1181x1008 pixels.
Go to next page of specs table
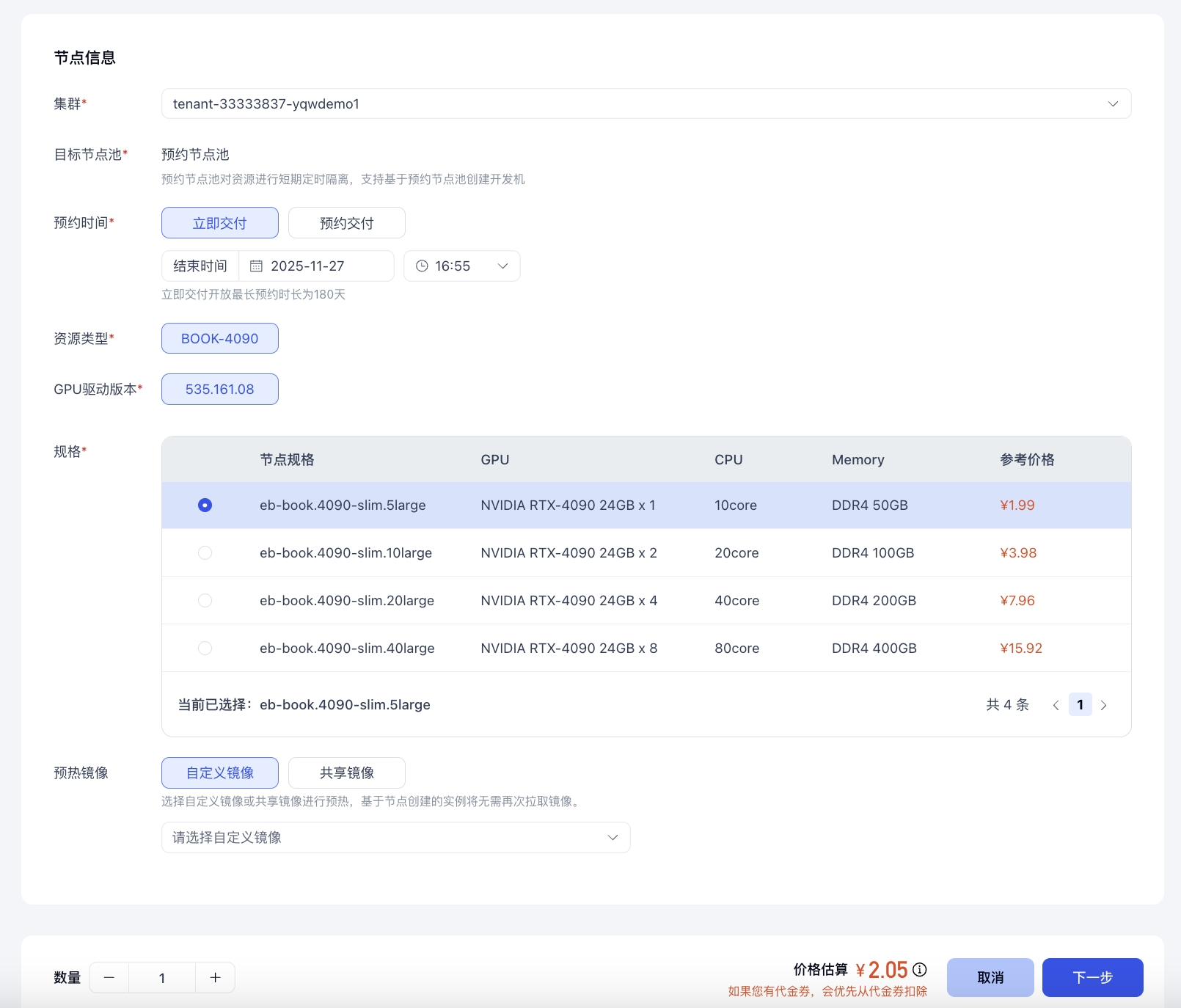[1103, 705]
